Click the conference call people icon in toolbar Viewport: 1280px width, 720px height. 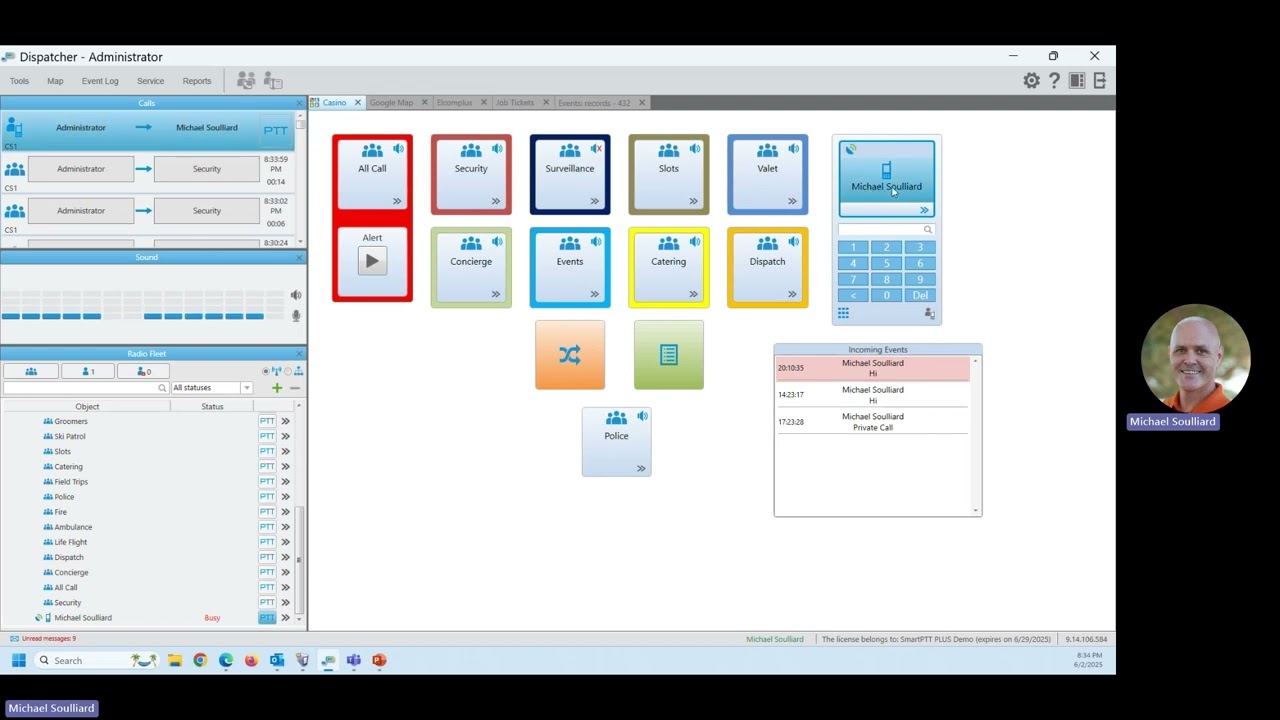coord(246,81)
